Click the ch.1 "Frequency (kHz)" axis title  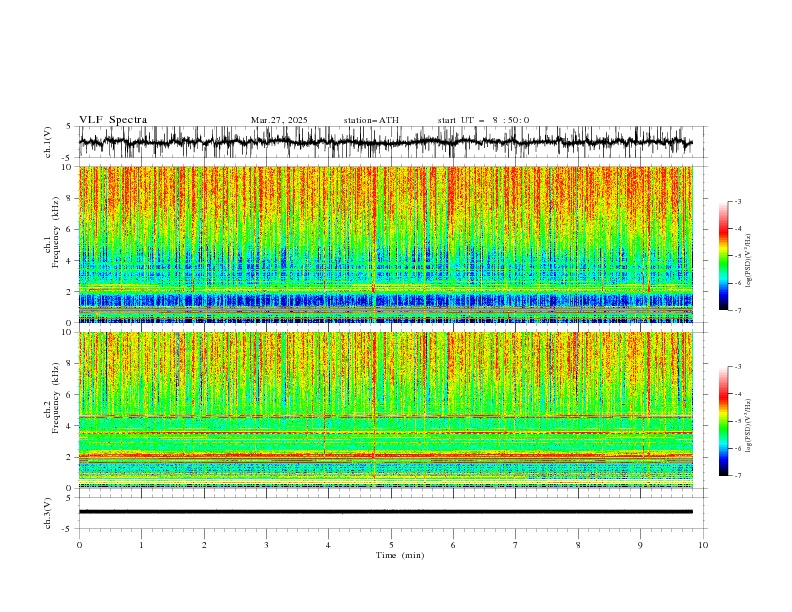pos(56,232)
